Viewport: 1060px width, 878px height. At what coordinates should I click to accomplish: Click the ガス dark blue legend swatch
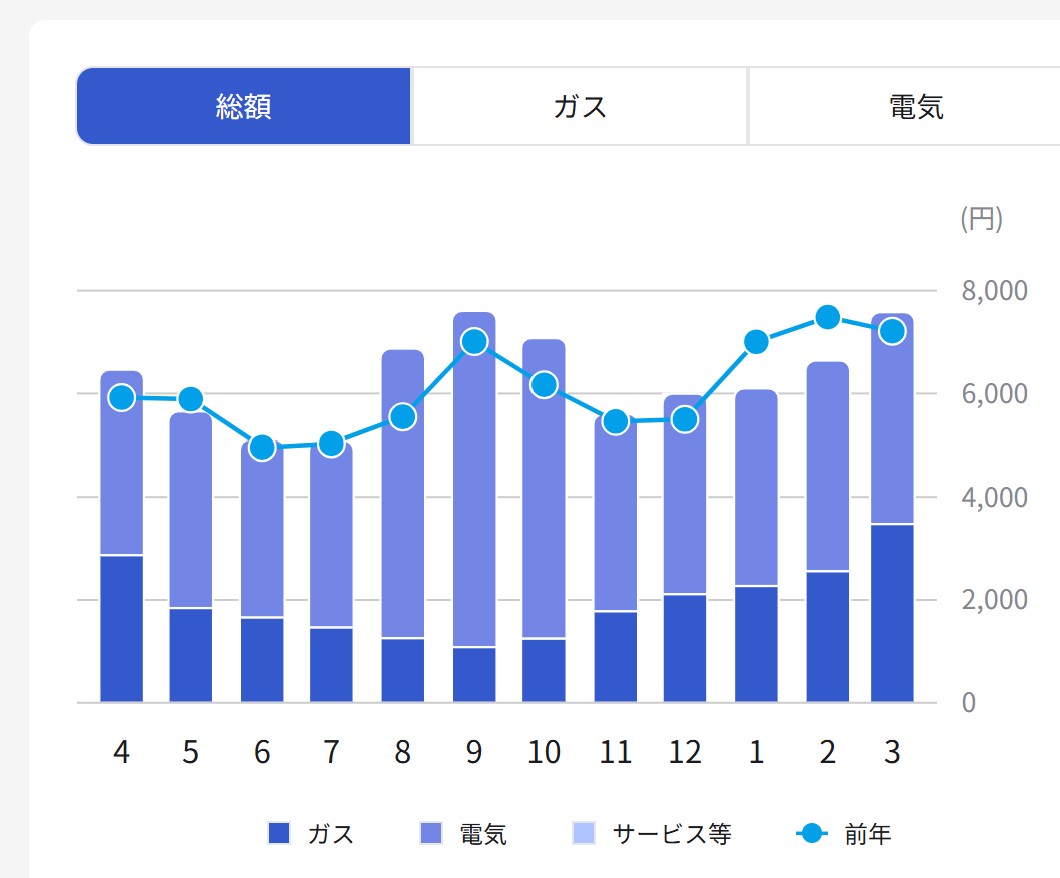[x=279, y=833]
